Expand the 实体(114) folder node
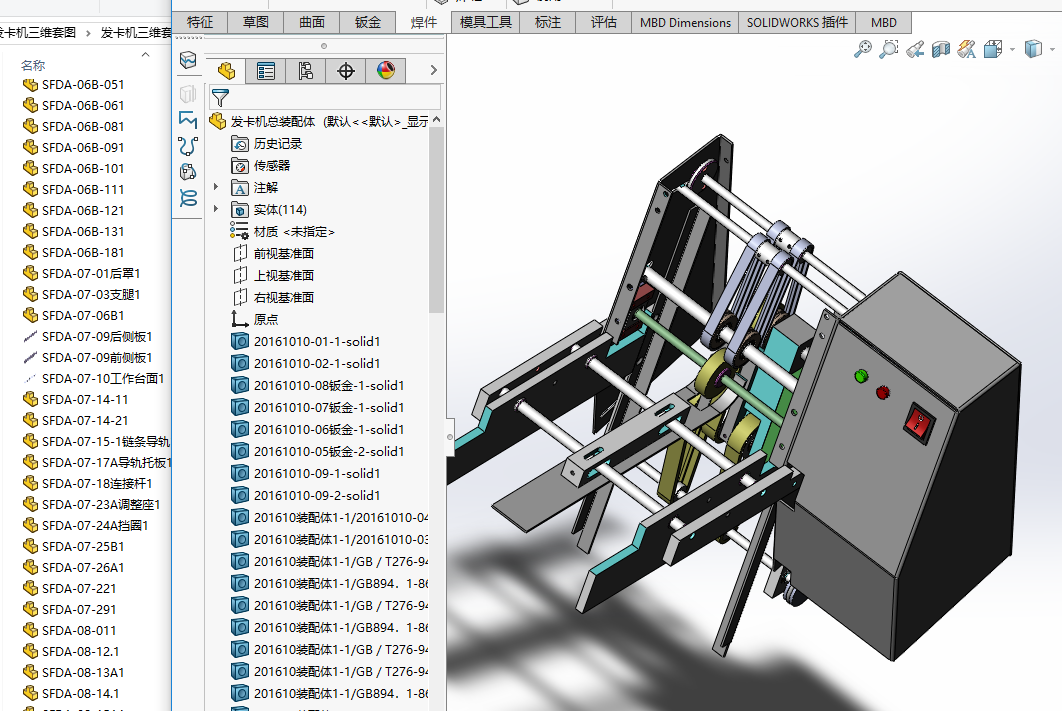 pyautogui.click(x=217, y=209)
